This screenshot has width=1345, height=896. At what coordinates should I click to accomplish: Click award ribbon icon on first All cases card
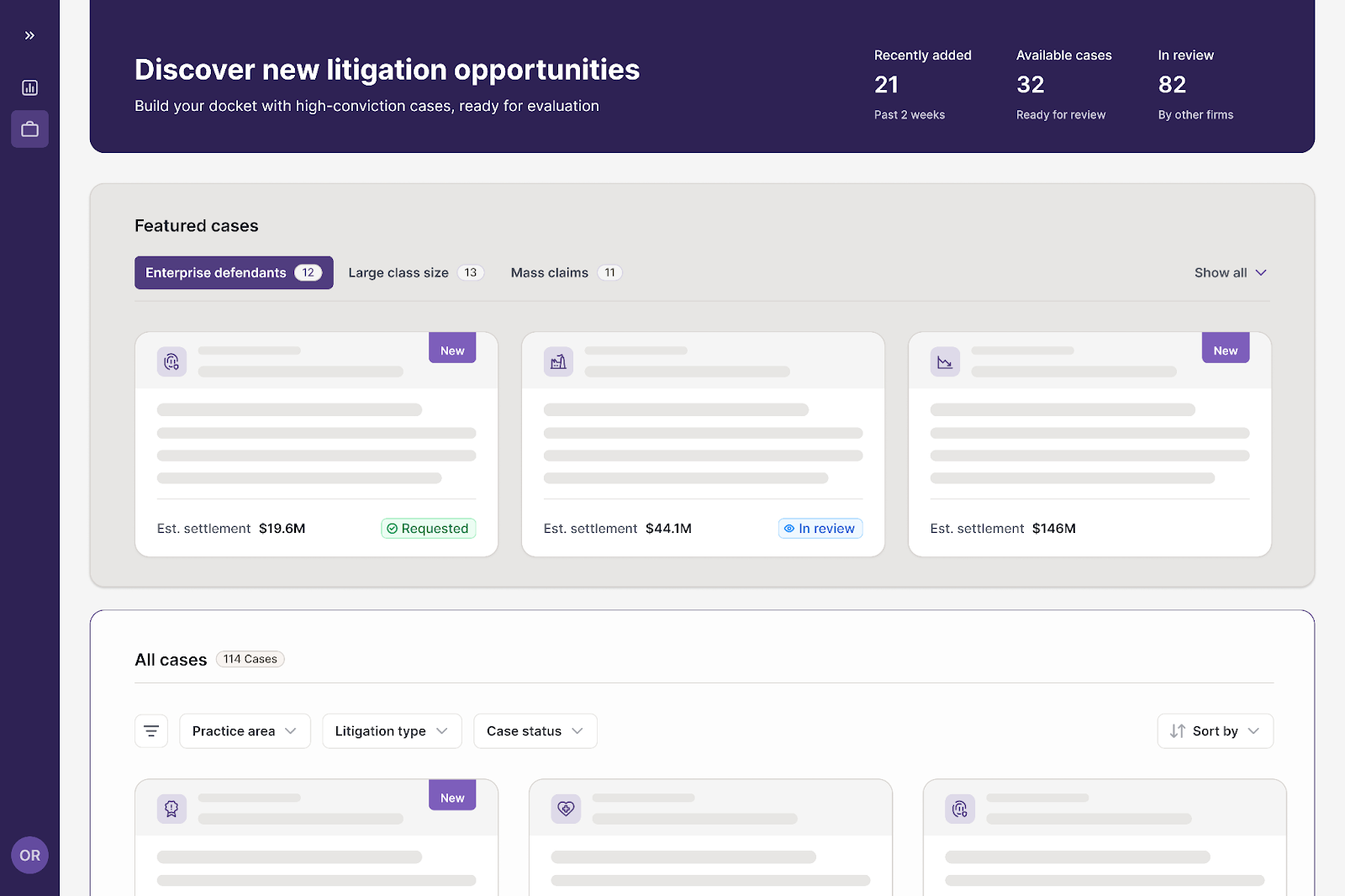click(x=171, y=809)
